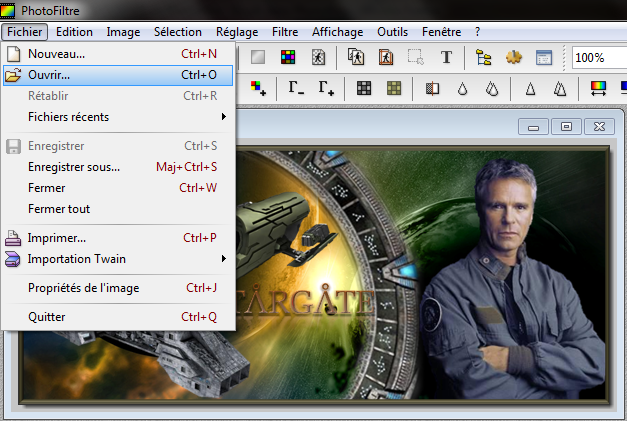
Task: Click the Saturation plus colored squares icon
Action: click(x=258, y=88)
